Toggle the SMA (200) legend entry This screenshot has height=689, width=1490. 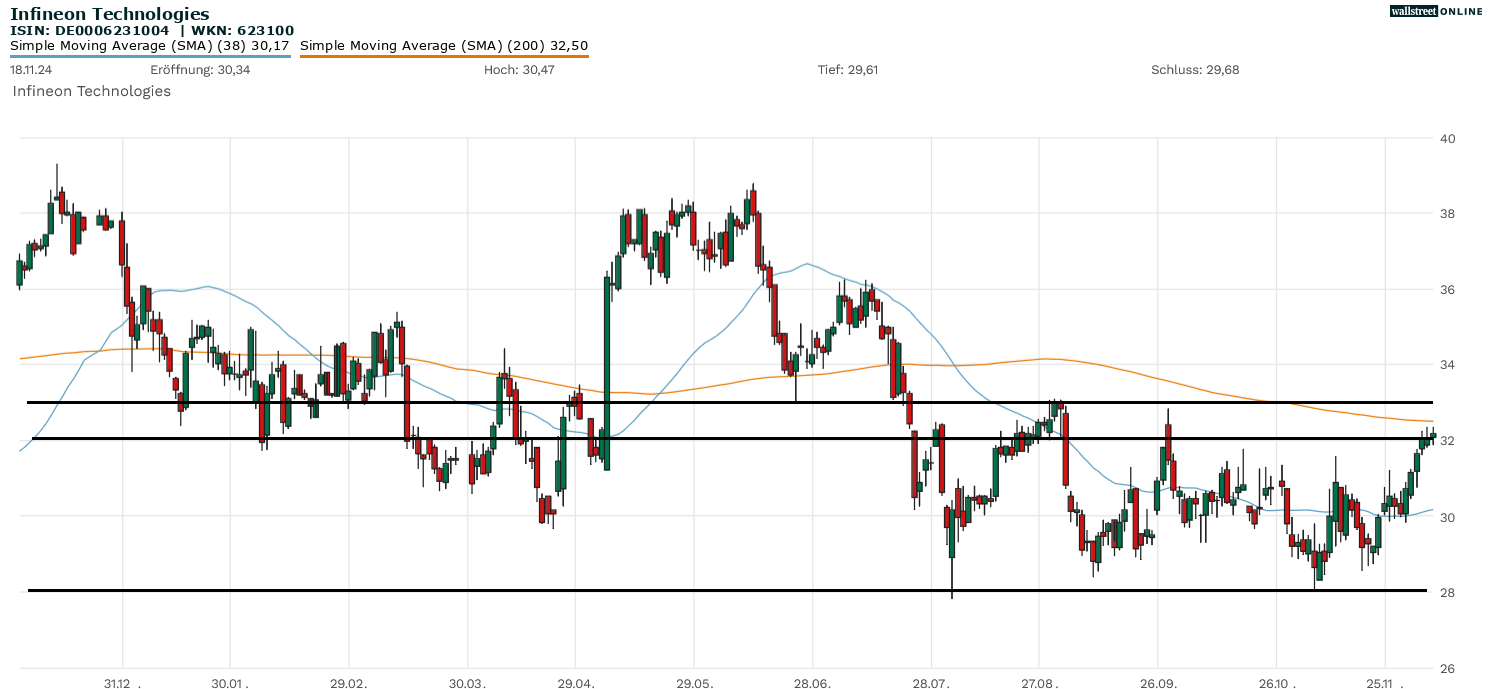(x=444, y=45)
